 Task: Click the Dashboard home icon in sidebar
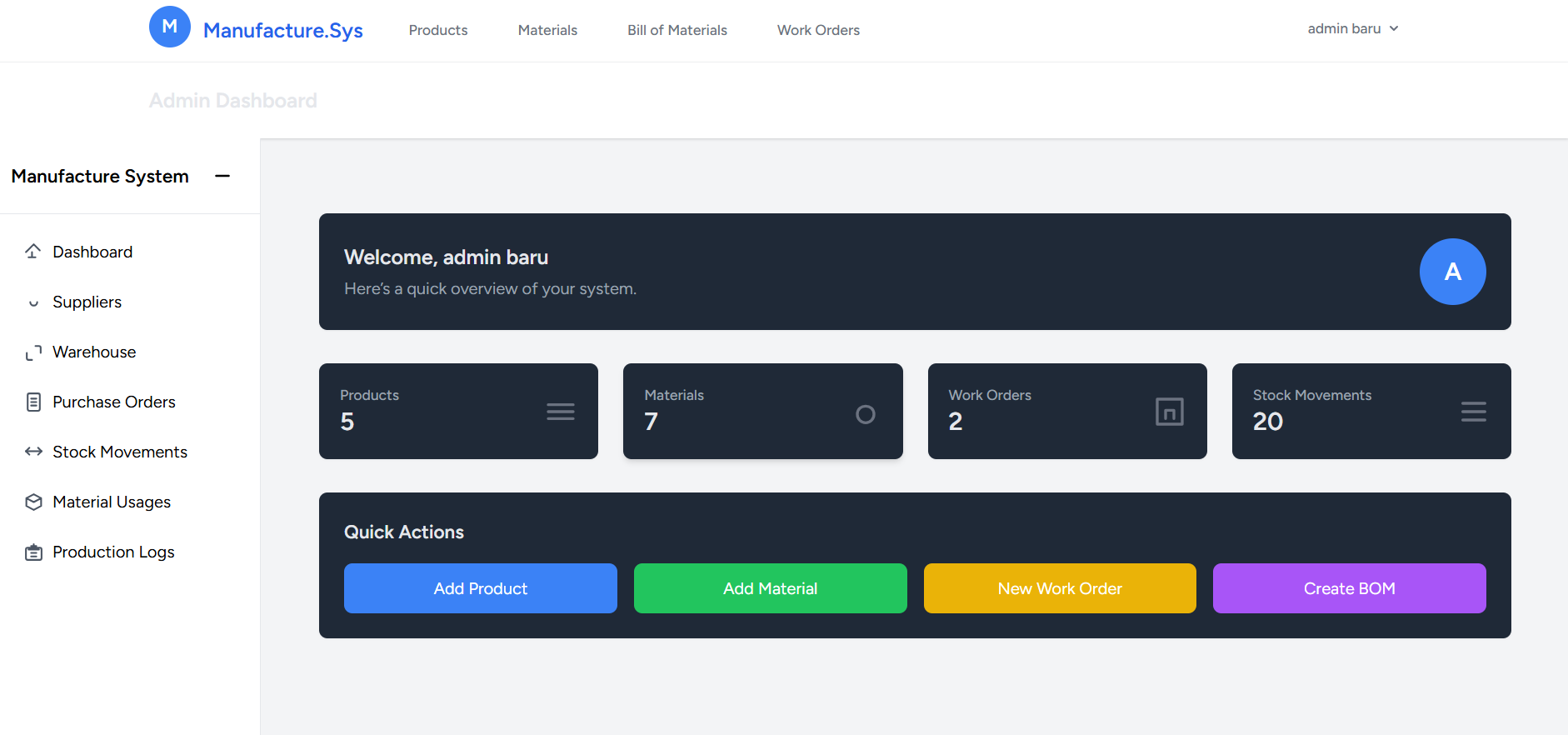[33, 252]
